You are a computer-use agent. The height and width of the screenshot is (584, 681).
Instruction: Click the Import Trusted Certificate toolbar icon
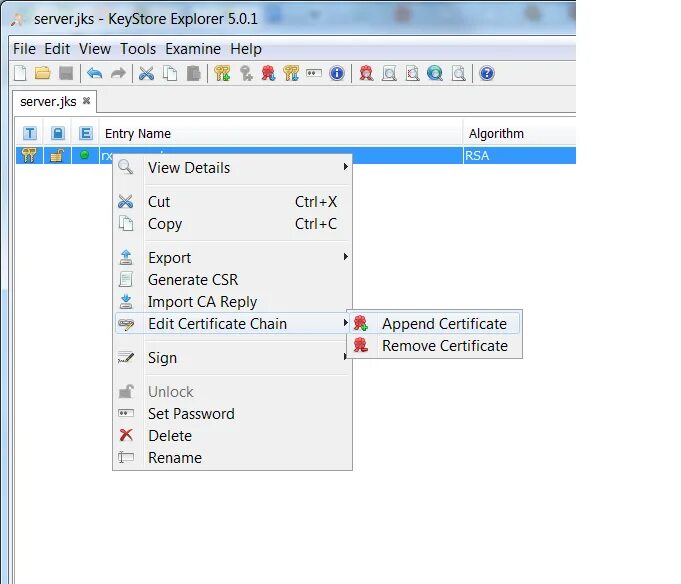click(x=268, y=73)
